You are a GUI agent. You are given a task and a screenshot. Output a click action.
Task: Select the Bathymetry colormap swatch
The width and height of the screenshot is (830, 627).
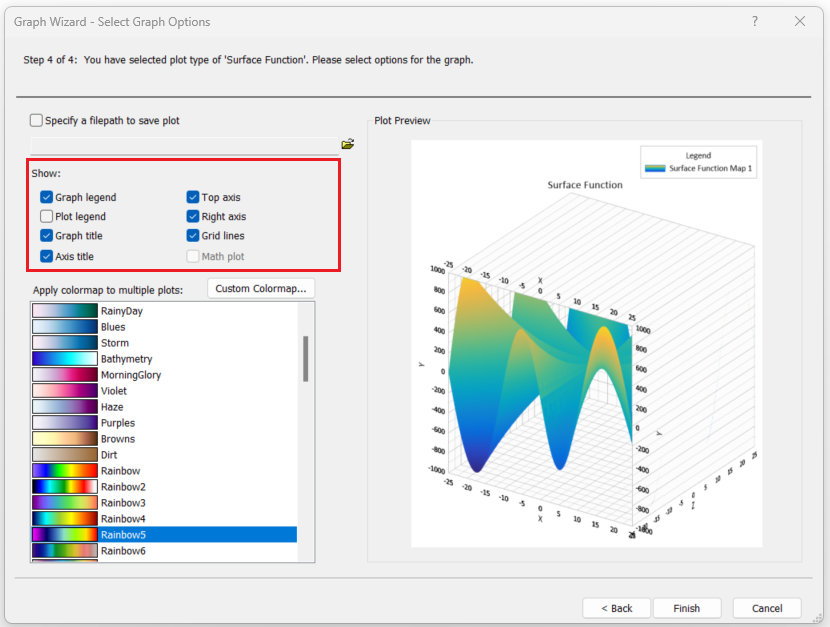(x=65, y=359)
